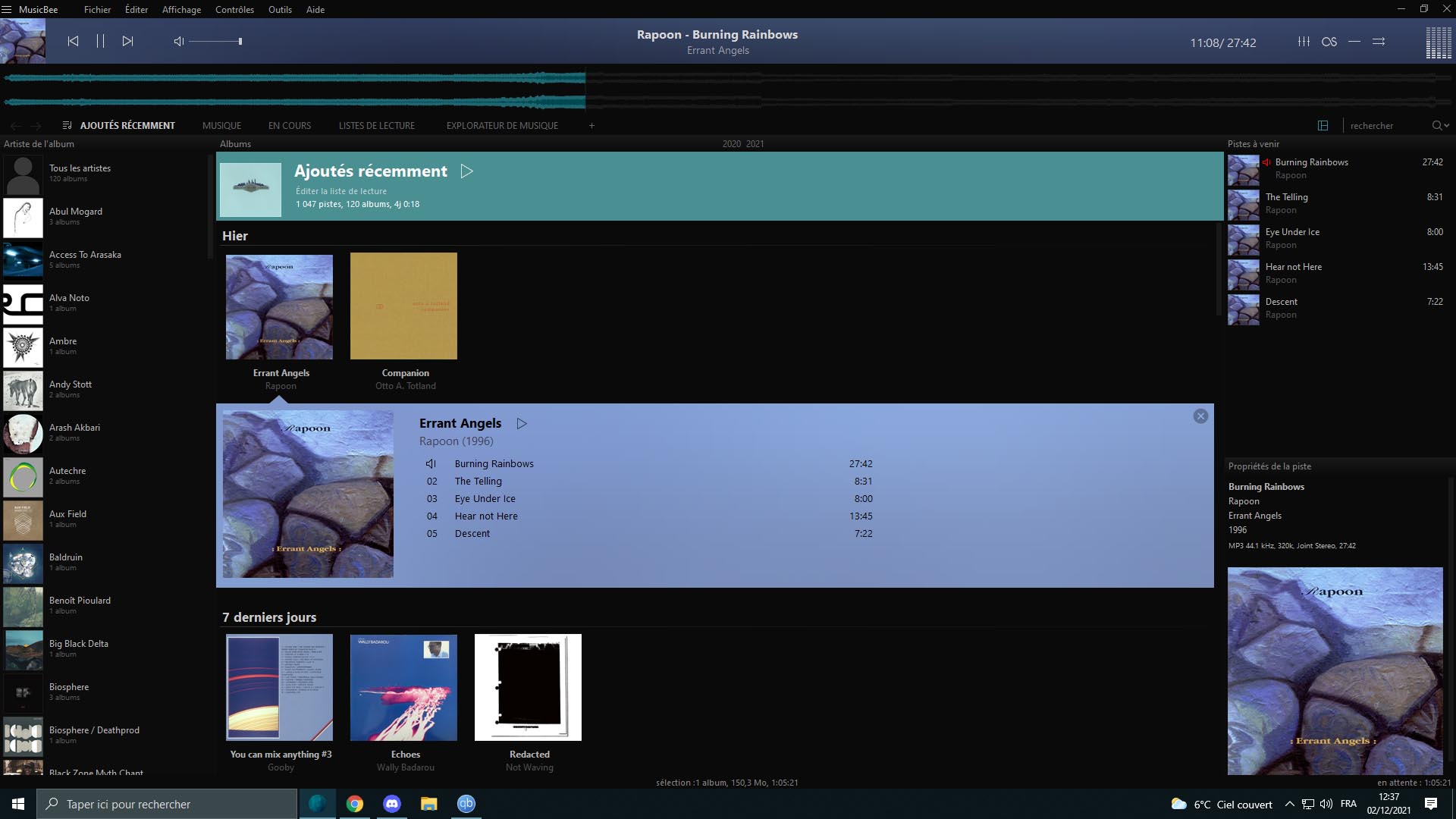Viewport: 1456px width, 819px height.
Task: Open the Aide menu
Action: click(x=315, y=10)
